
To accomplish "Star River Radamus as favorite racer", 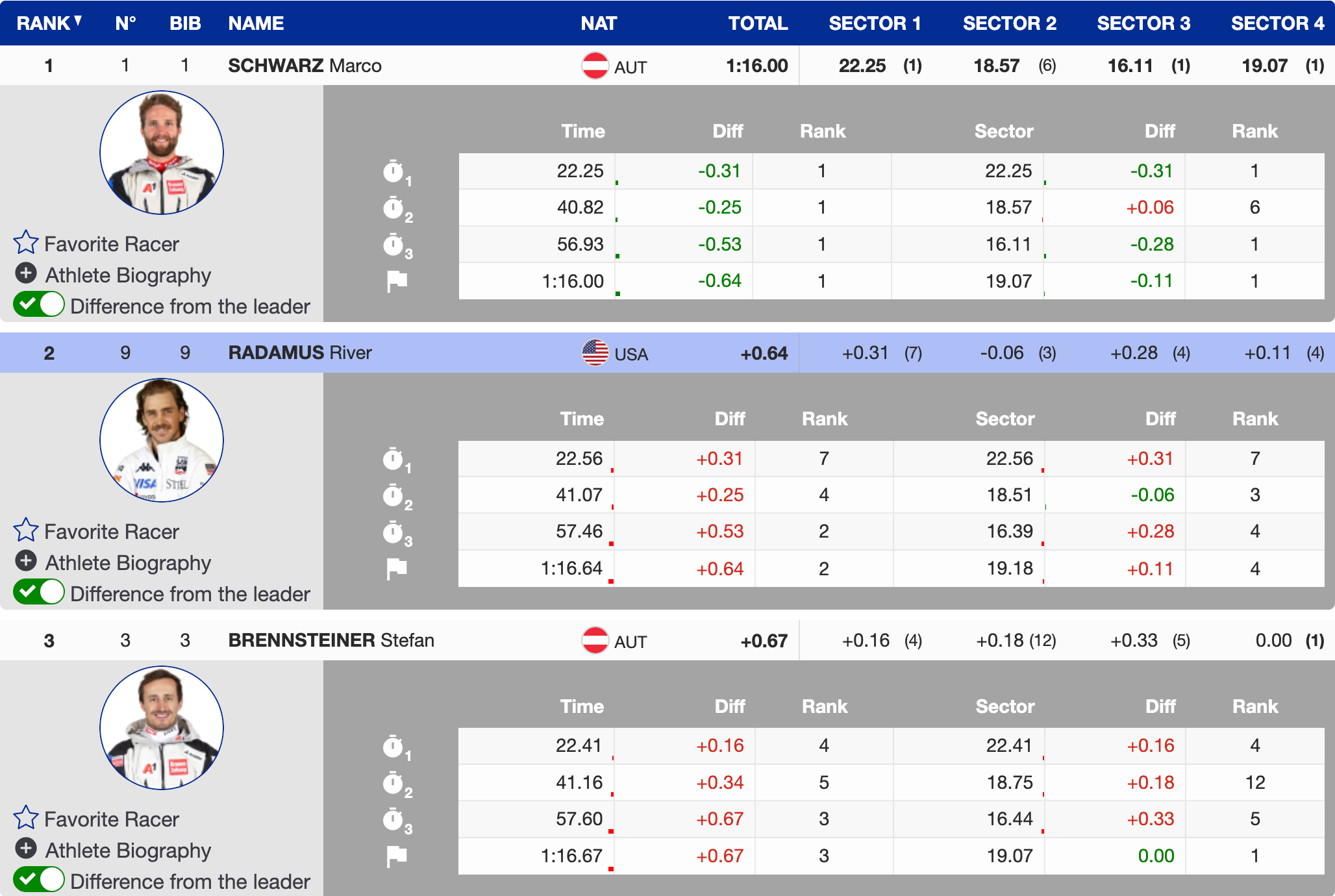I will pyautogui.click(x=26, y=530).
